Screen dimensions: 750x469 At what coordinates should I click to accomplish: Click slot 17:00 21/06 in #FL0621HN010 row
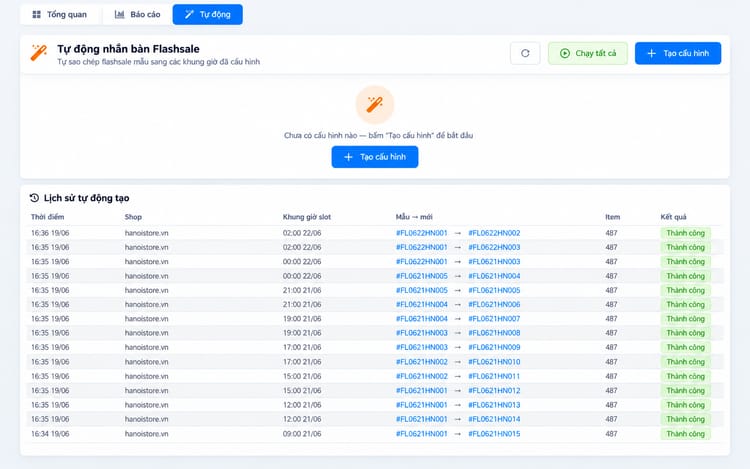click(x=302, y=362)
